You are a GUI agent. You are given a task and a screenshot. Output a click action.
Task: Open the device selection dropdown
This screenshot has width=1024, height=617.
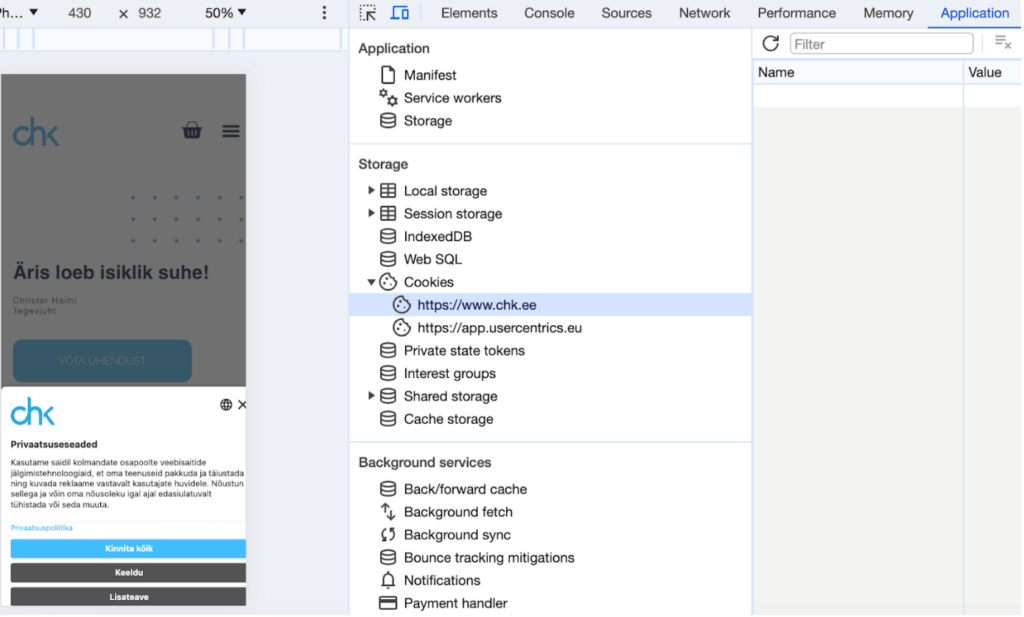point(20,13)
